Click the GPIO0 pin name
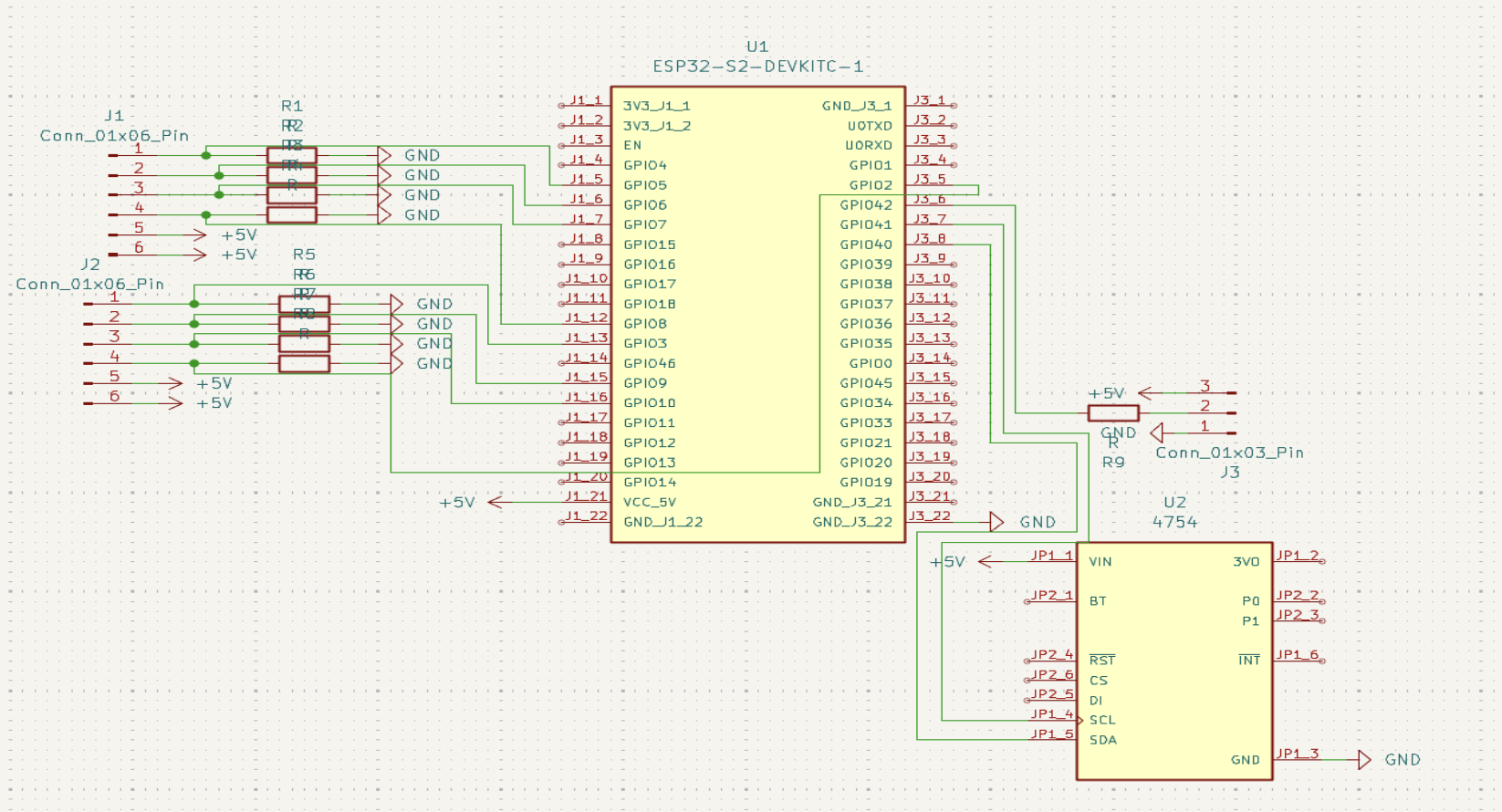Screen dimensions: 1502x812 click(871, 363)
